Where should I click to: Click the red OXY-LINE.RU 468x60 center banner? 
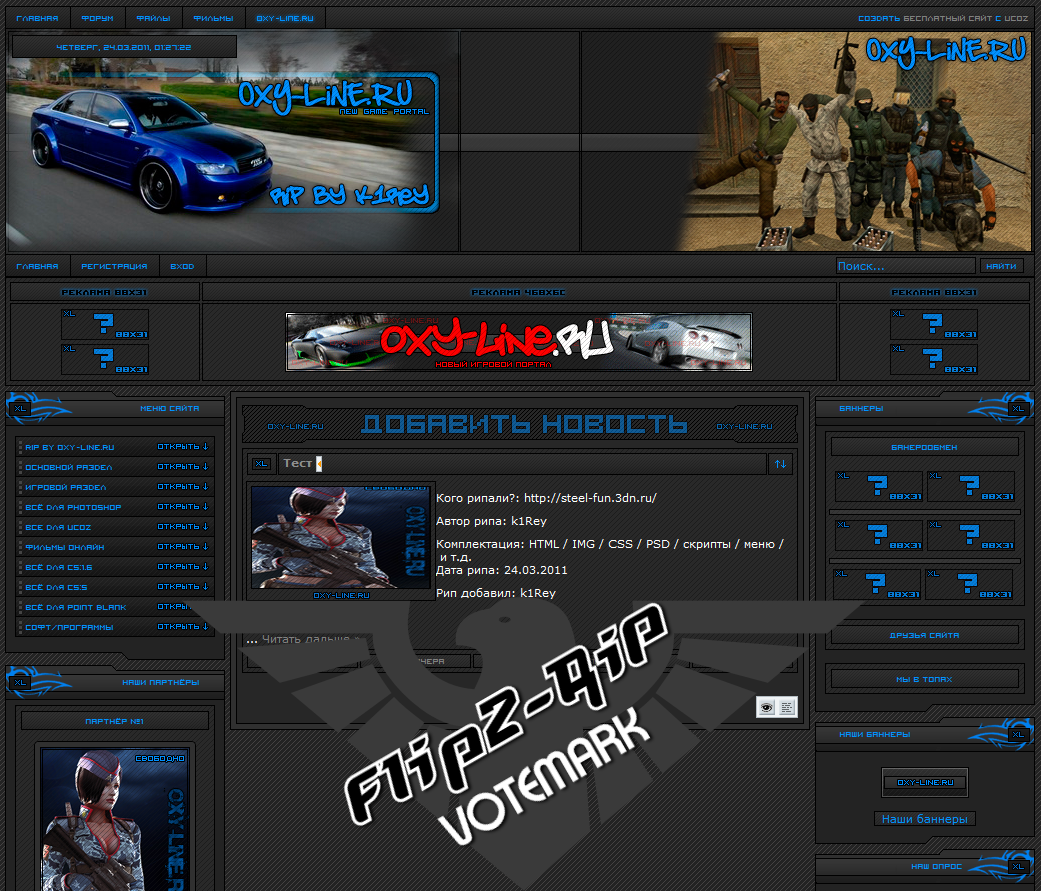pyautogui.click(x=519, y=342)
